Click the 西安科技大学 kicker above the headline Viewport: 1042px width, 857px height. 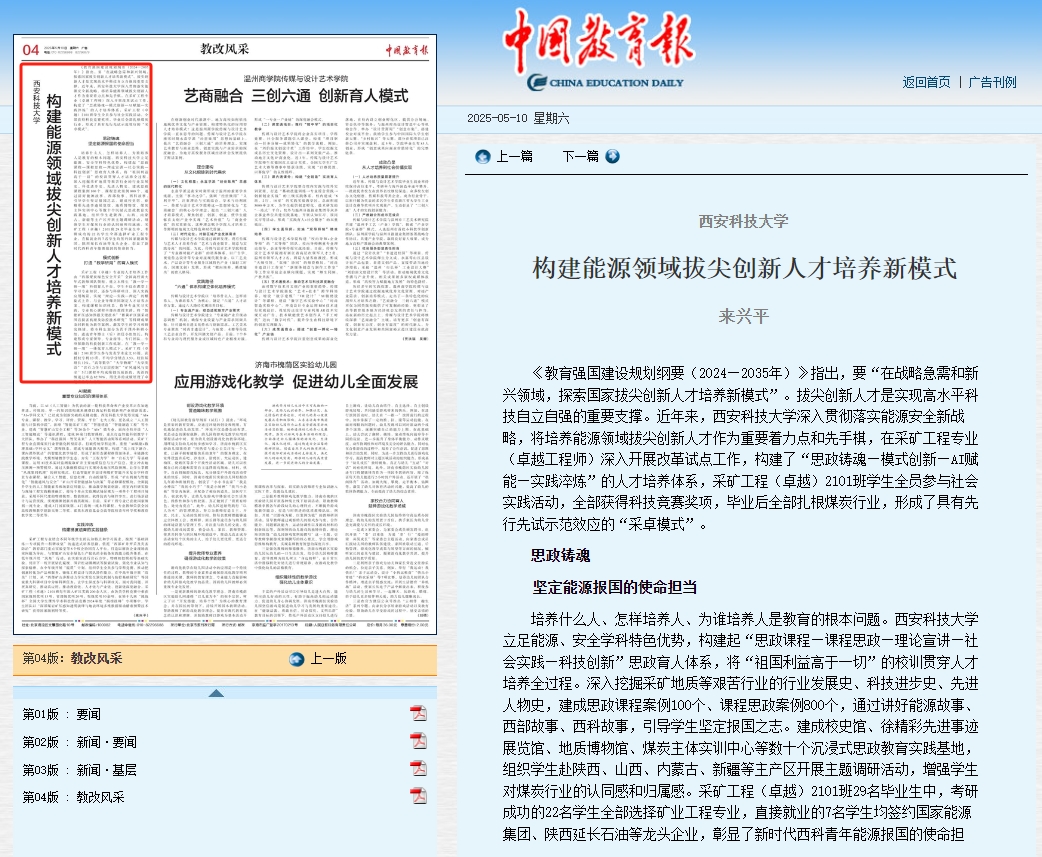click(744, 221)
